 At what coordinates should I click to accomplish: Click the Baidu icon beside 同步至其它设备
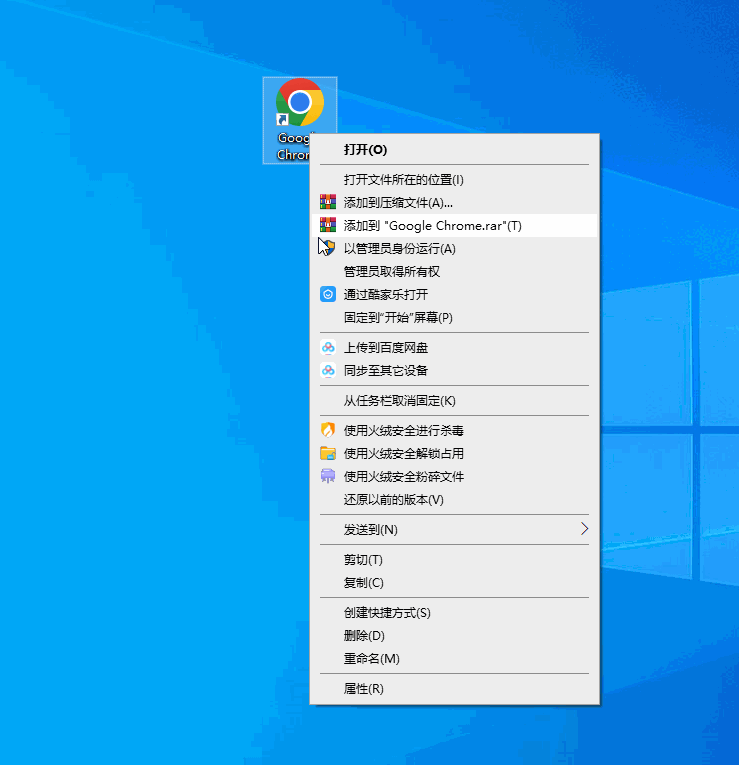click(327, 371)
